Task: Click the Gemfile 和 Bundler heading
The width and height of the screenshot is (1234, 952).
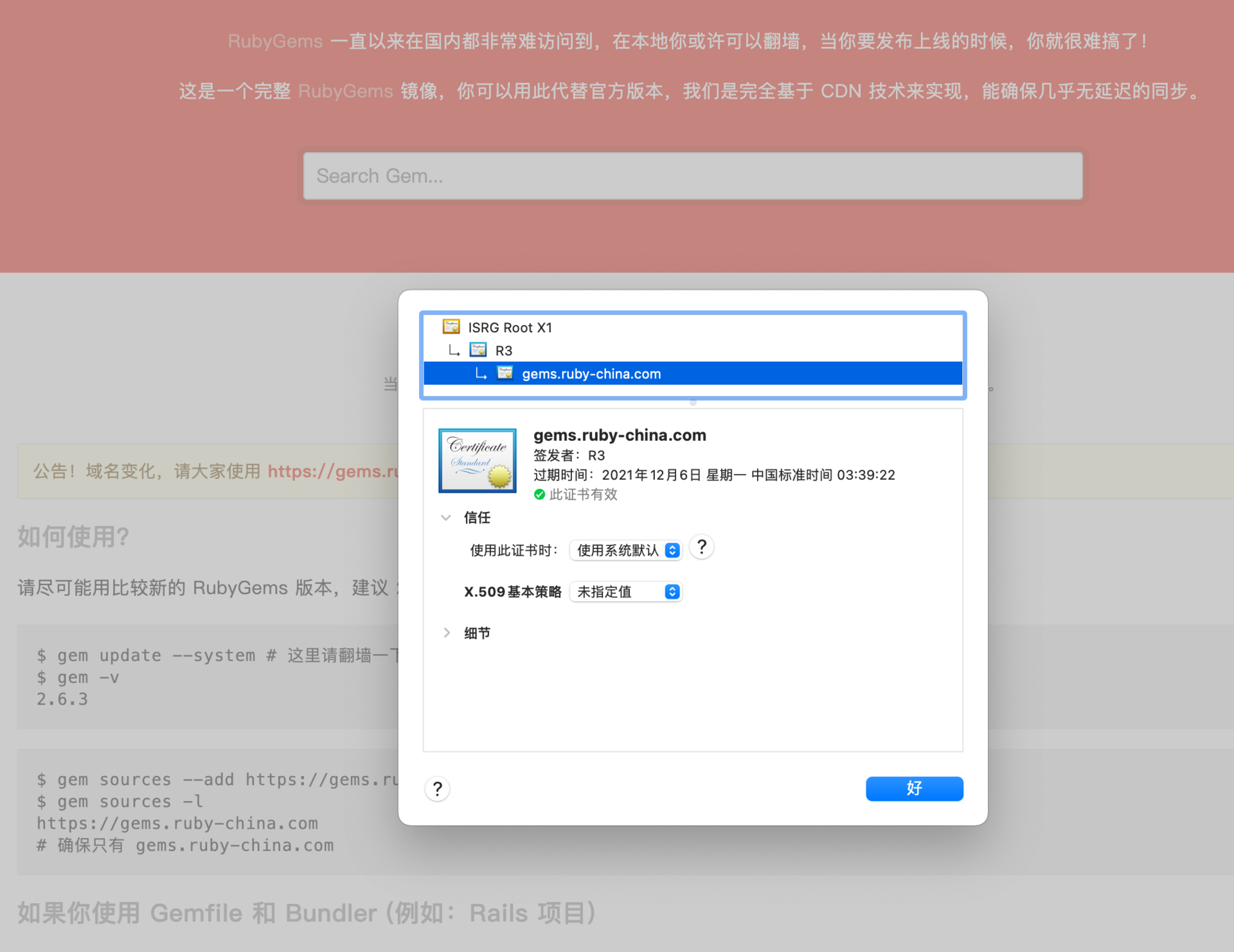Action: click(307, 913)
